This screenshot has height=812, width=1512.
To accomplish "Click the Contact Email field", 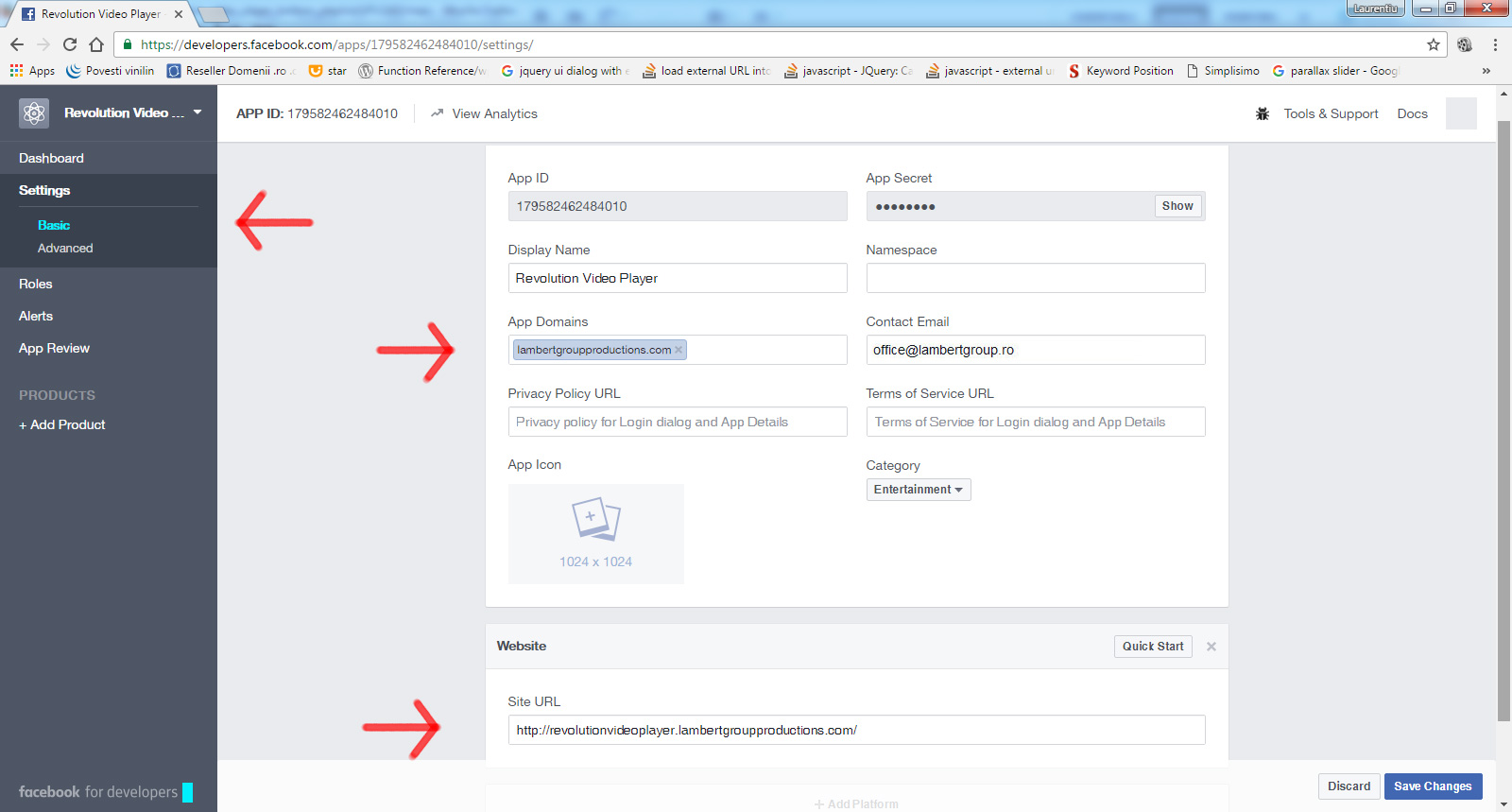I will pyautogui.click(x=1036, y=350).
